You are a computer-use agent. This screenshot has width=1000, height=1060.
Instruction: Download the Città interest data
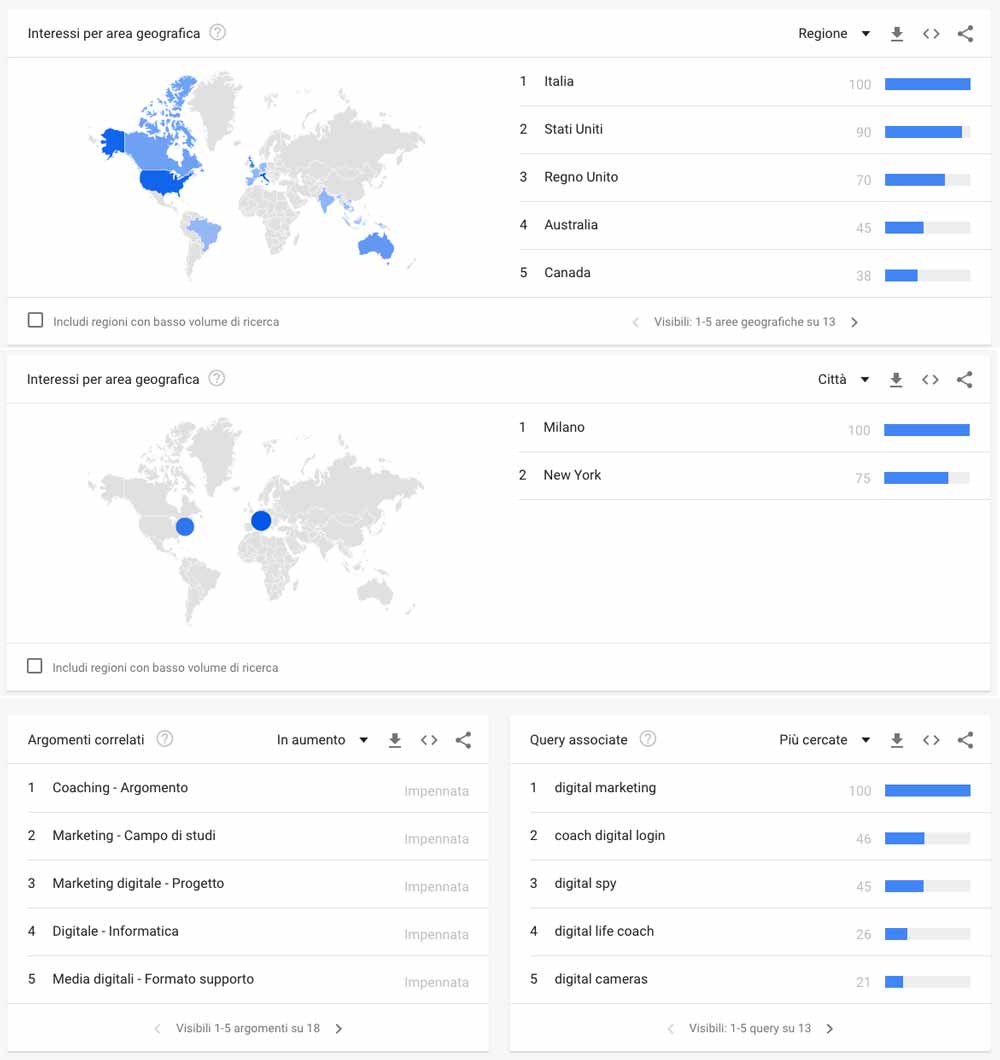click(x=896, y=380)
